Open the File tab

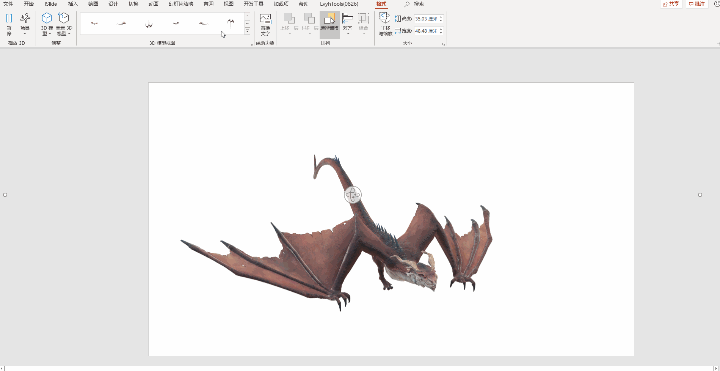tap(8, 4)
